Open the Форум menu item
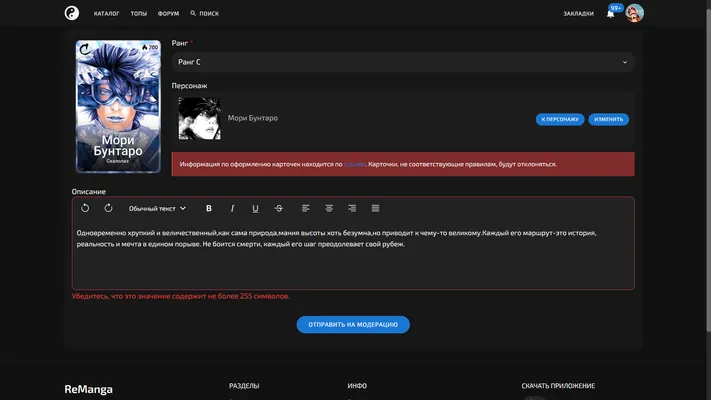711x400 pixels. 168,14
